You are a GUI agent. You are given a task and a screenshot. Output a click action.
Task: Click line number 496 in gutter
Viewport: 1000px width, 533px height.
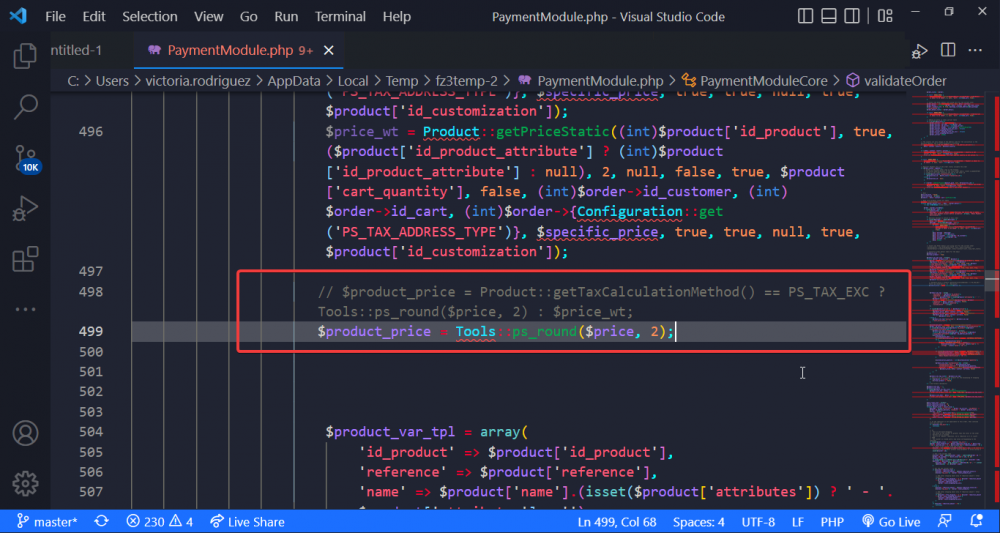click(x=91, y=131)
